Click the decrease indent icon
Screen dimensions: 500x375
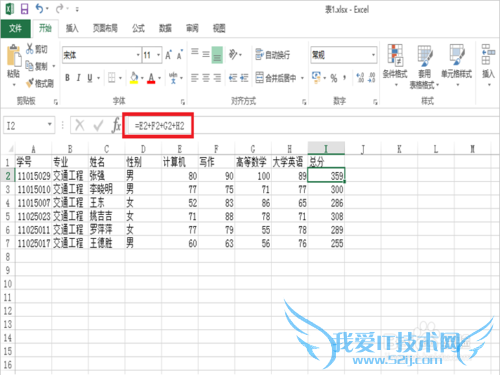233,78
